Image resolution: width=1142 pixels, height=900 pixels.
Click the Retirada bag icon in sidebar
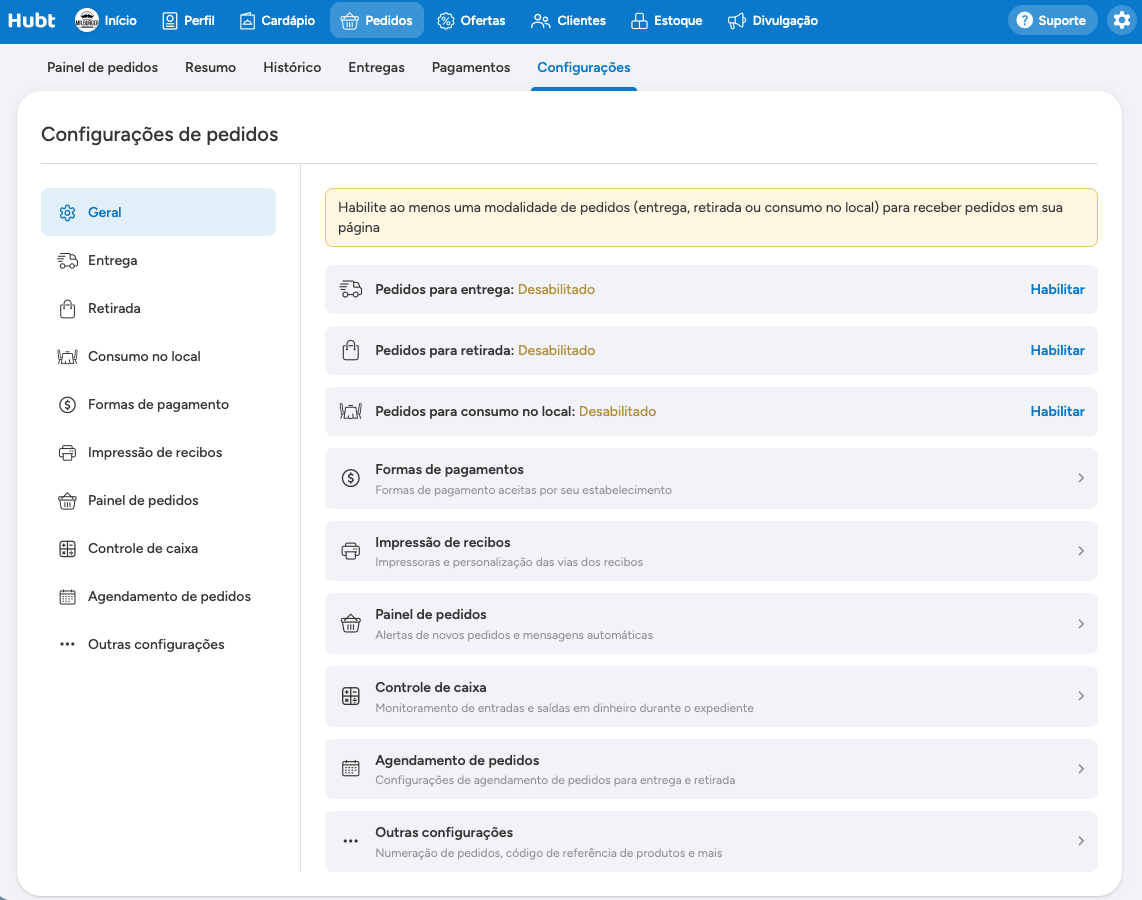(68, 309)
